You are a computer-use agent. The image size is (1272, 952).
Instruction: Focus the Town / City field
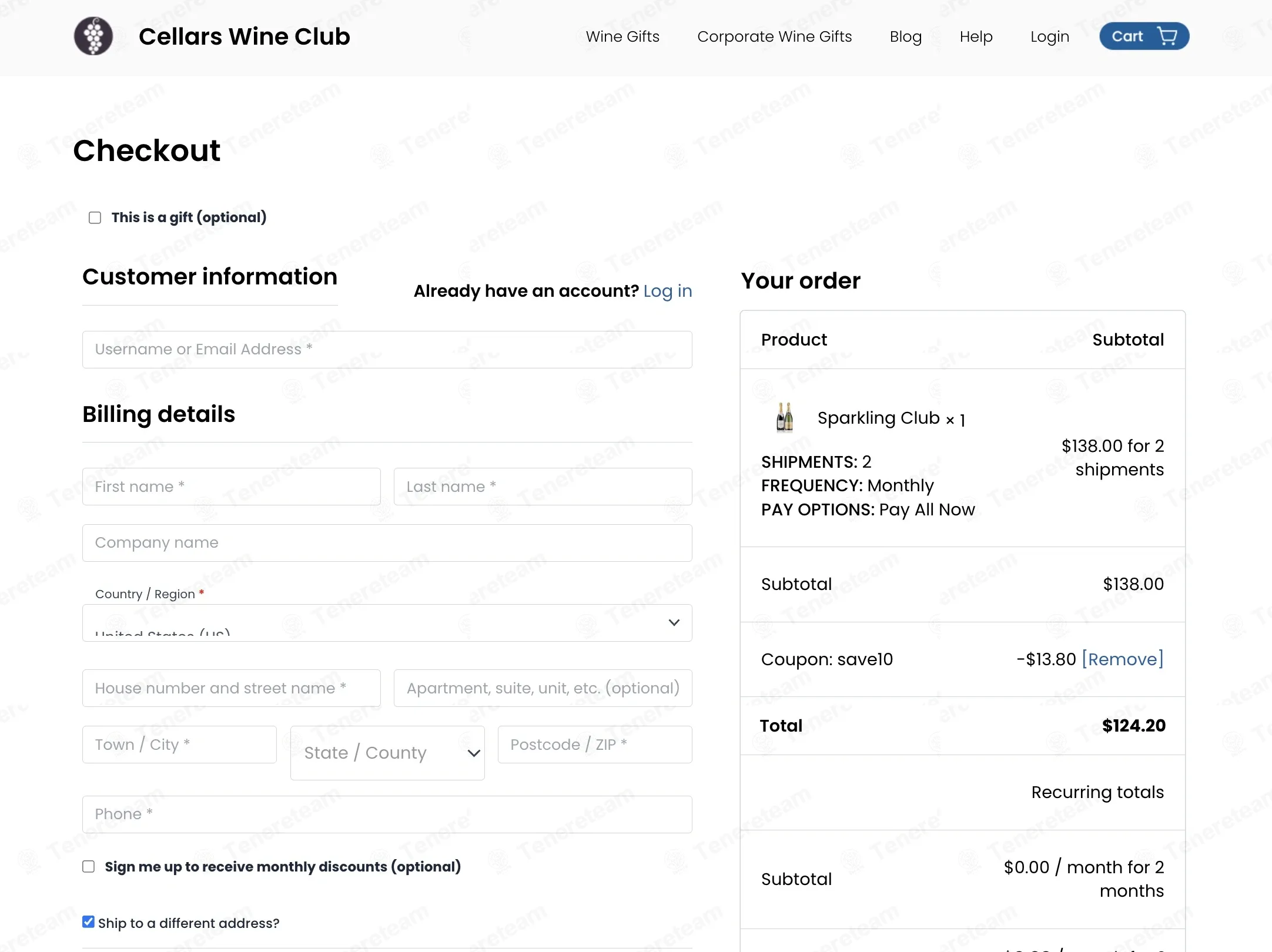pyautogui.click(x=179, y=745)
